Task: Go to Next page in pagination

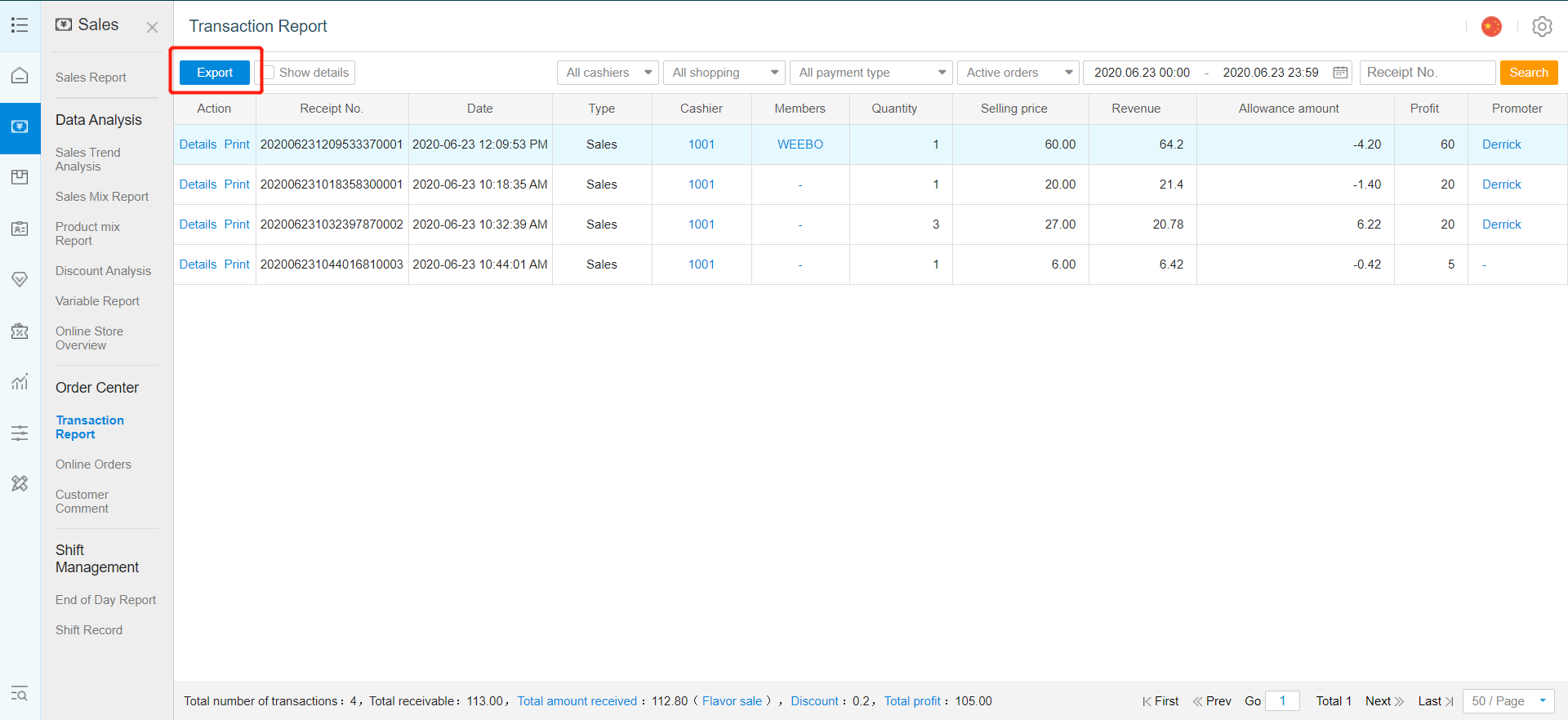Action: (x=1384, y=701)
